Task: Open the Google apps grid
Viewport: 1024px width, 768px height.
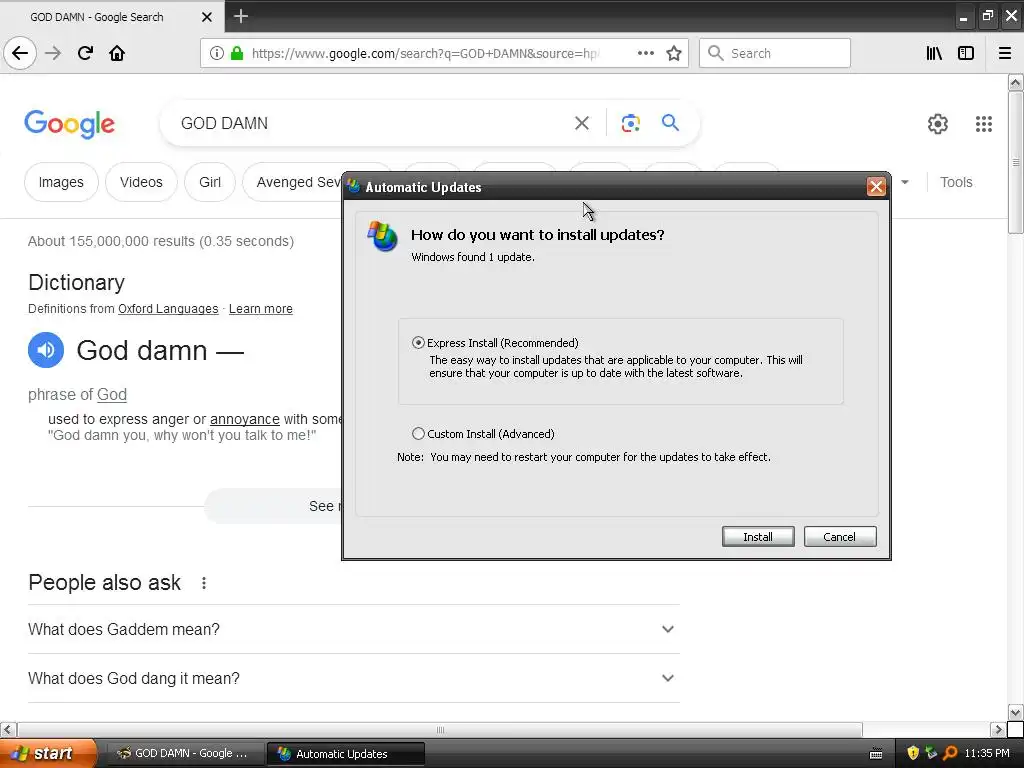Action: tap(984, 123)
